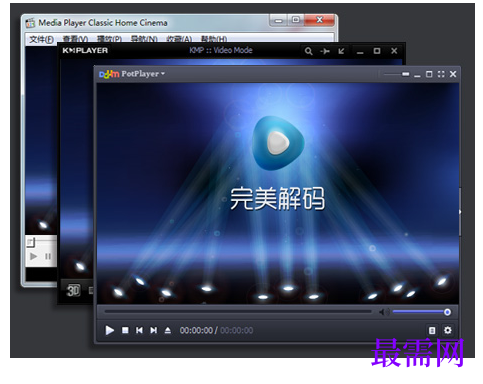
Task: Click the KMP :: Video Mode title
Action: 221,50
